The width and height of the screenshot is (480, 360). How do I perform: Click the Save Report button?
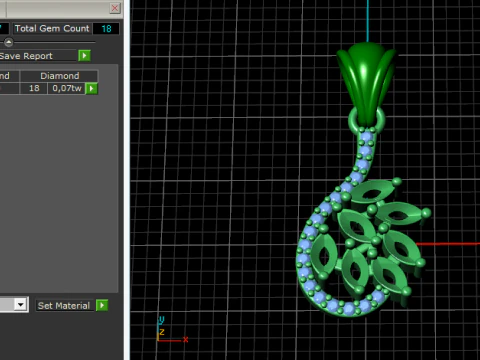(37, 56)
